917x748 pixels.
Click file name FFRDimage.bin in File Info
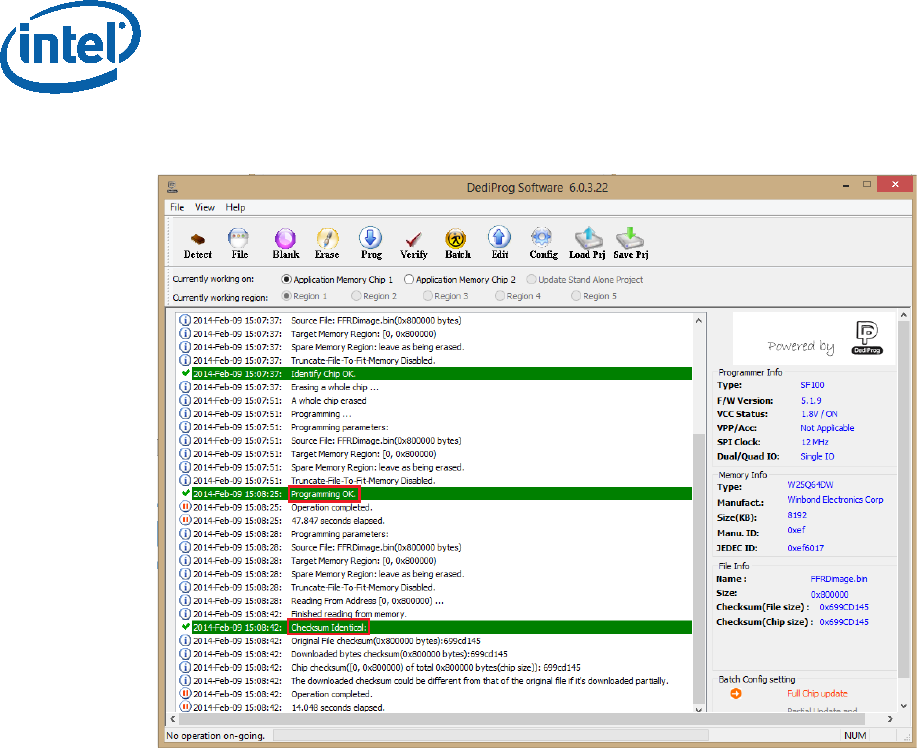tap(839, 579)
